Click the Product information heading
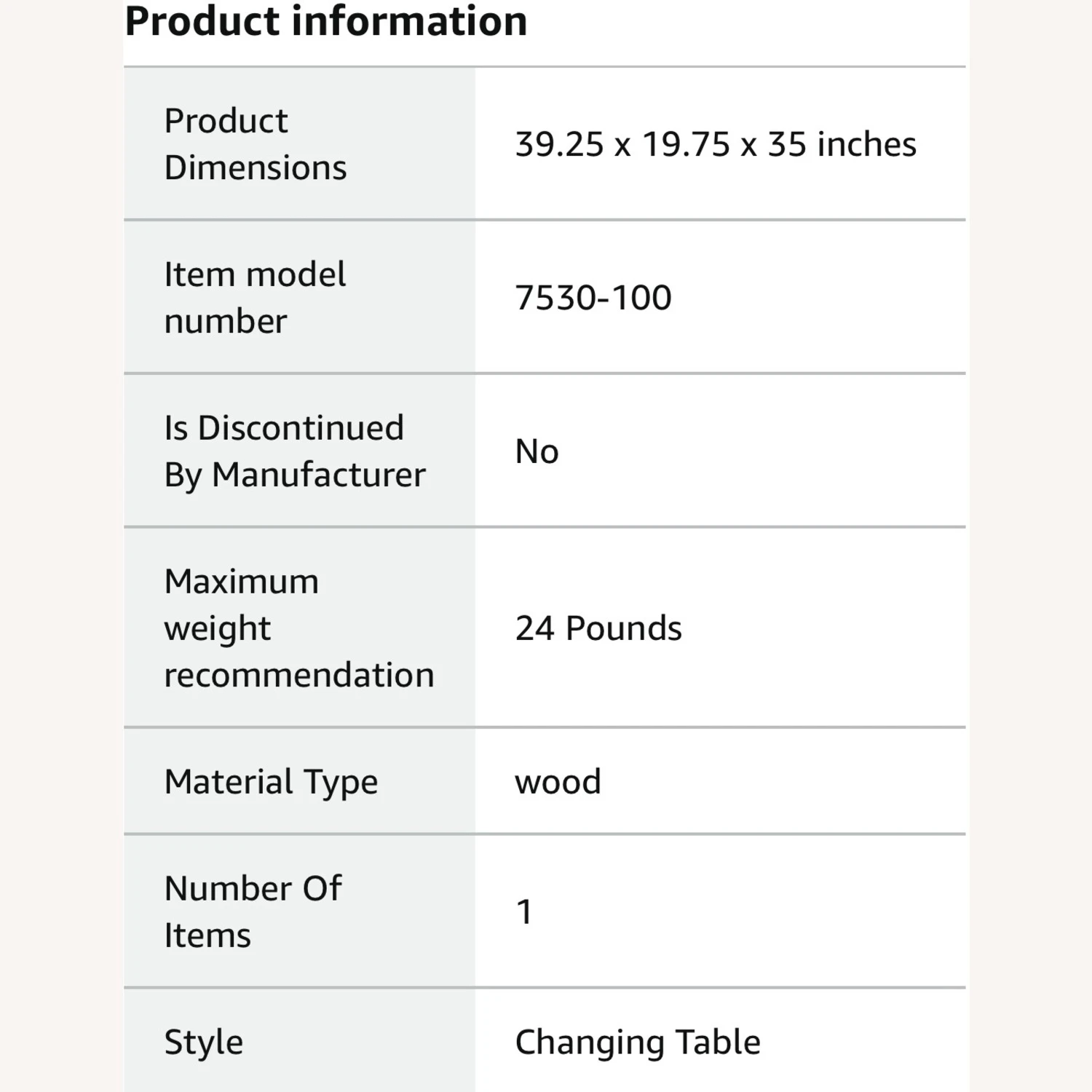Image resolution: width=1092 pixels, height=1092 pixels. pyautogui.click(x=325, y=22)
